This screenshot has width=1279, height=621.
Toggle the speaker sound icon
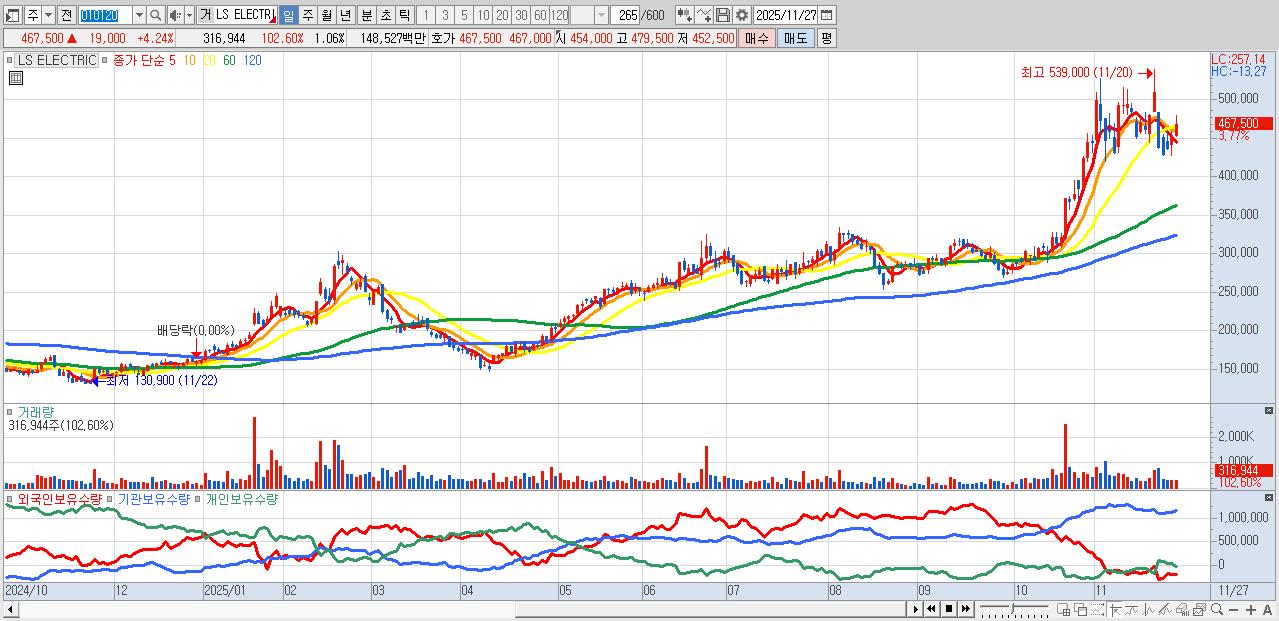(175, 15)
